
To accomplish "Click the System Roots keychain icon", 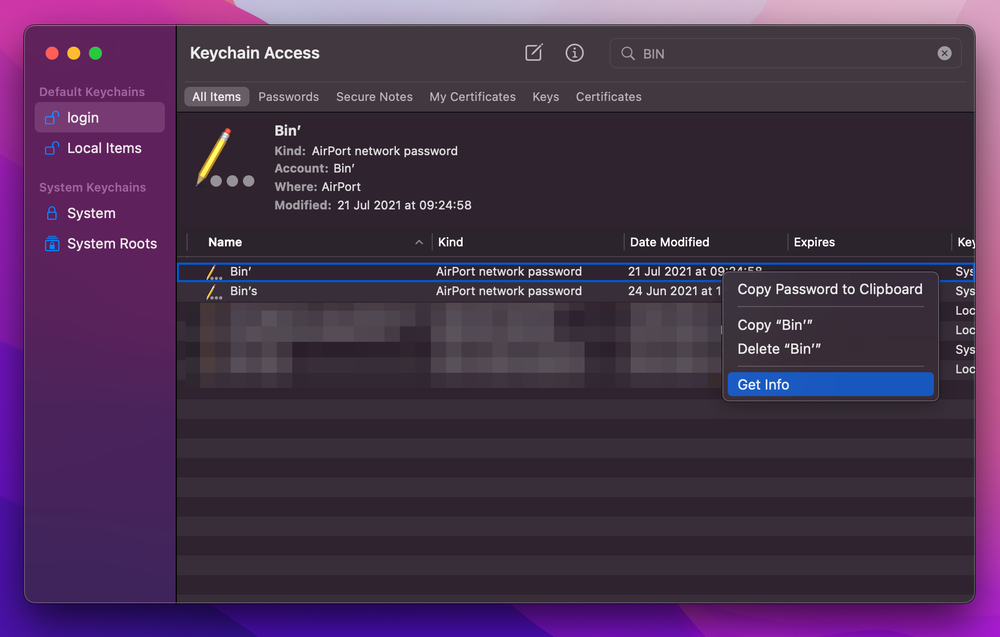I will [52, 244].
